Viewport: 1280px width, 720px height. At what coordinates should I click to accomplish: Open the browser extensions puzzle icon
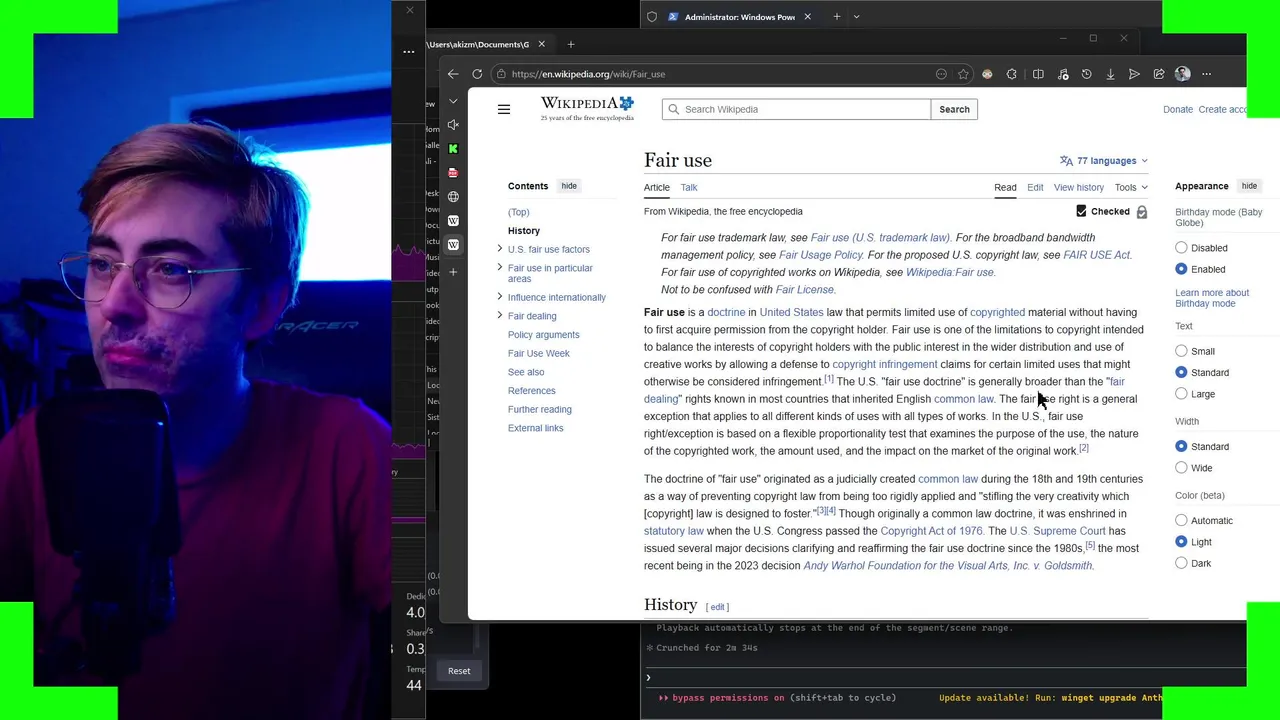point(1012,74)
